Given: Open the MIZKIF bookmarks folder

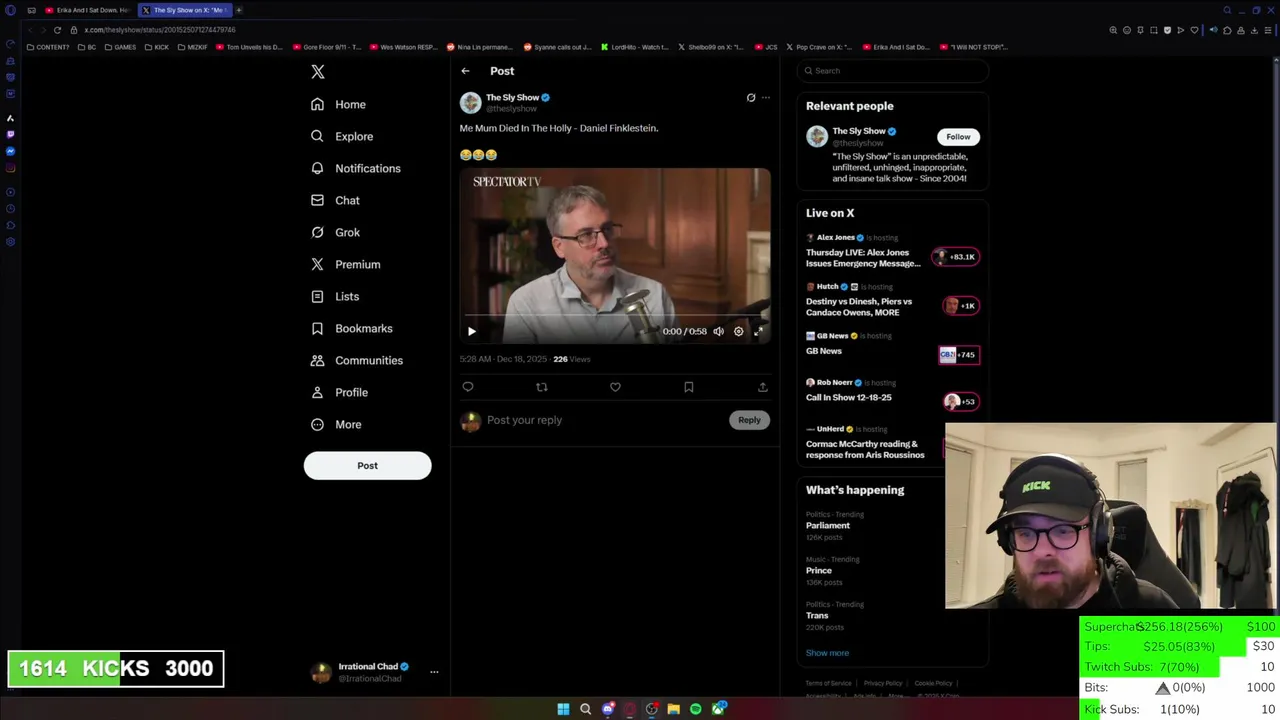Looking at the screenshot, I should point(192,47).
